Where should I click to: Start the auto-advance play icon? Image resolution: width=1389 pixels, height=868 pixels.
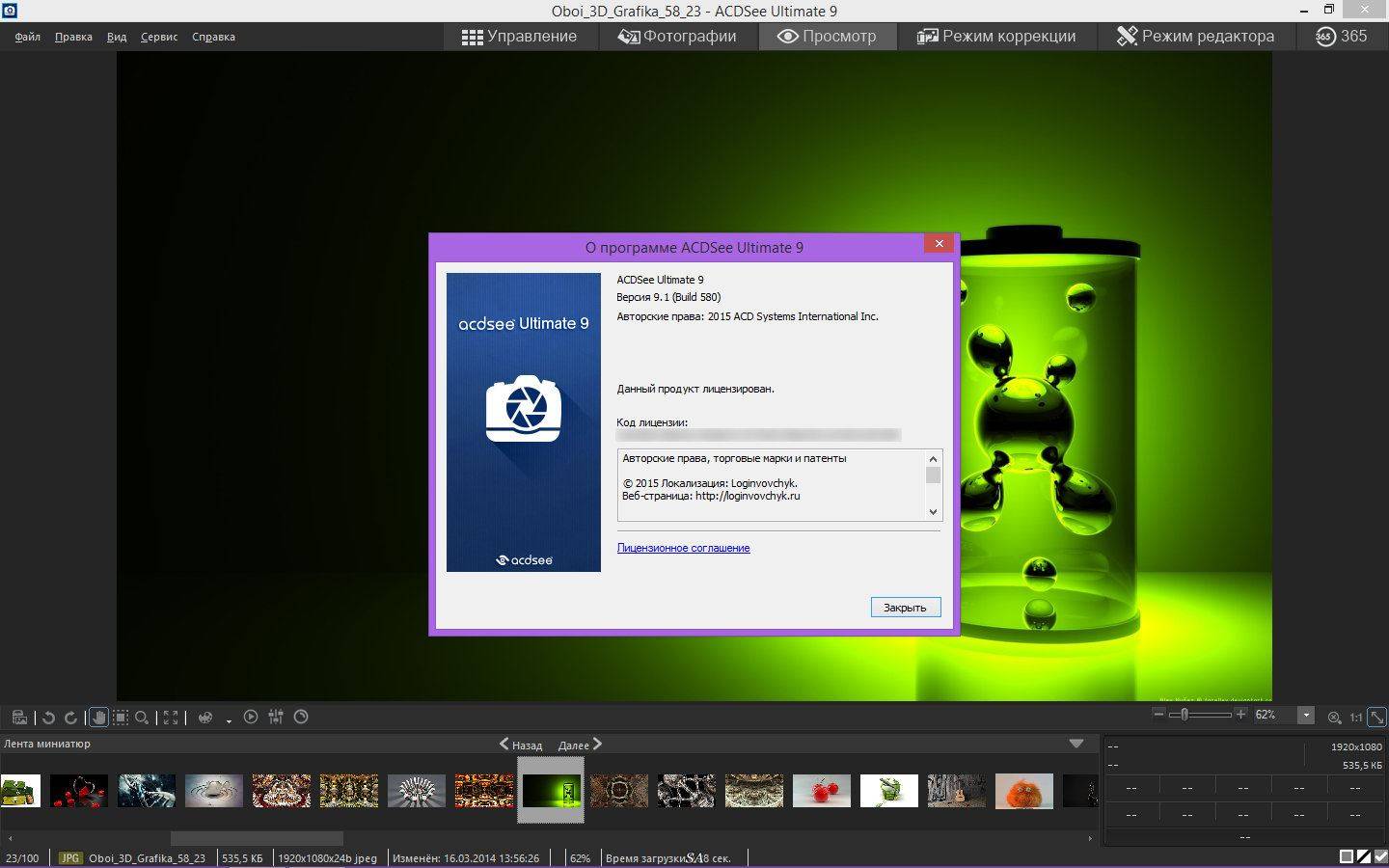point(251,717)
